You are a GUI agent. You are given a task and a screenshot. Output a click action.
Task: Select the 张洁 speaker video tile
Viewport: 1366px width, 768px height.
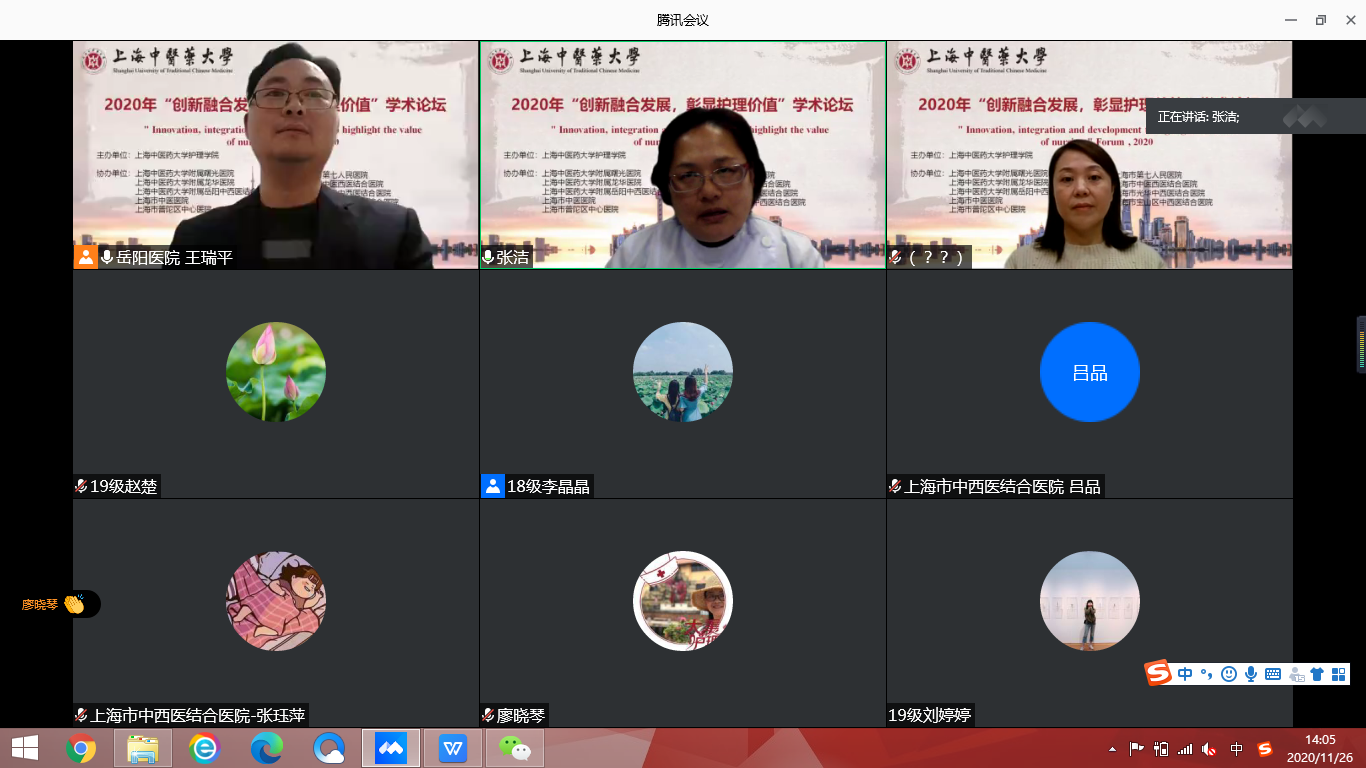coord(682,155)
